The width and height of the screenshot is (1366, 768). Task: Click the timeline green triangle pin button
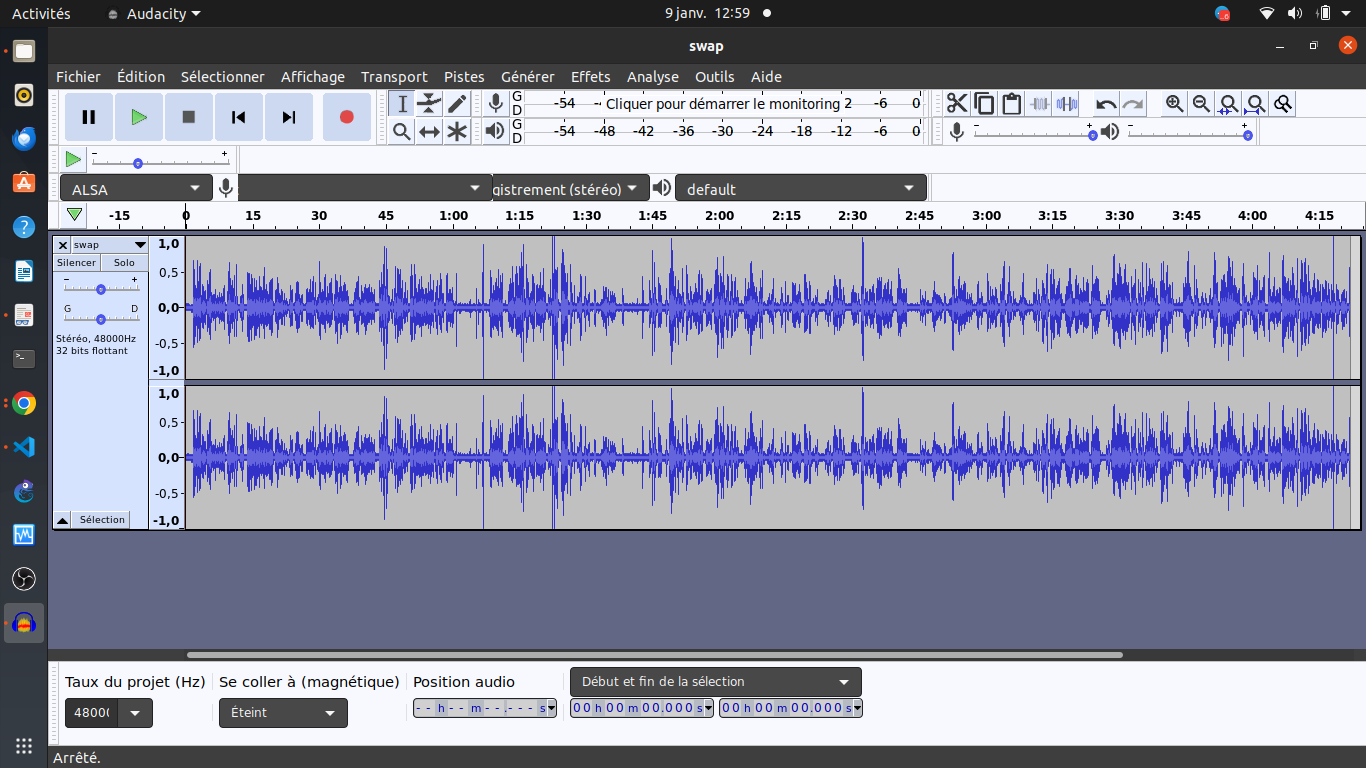coord(75,214)
